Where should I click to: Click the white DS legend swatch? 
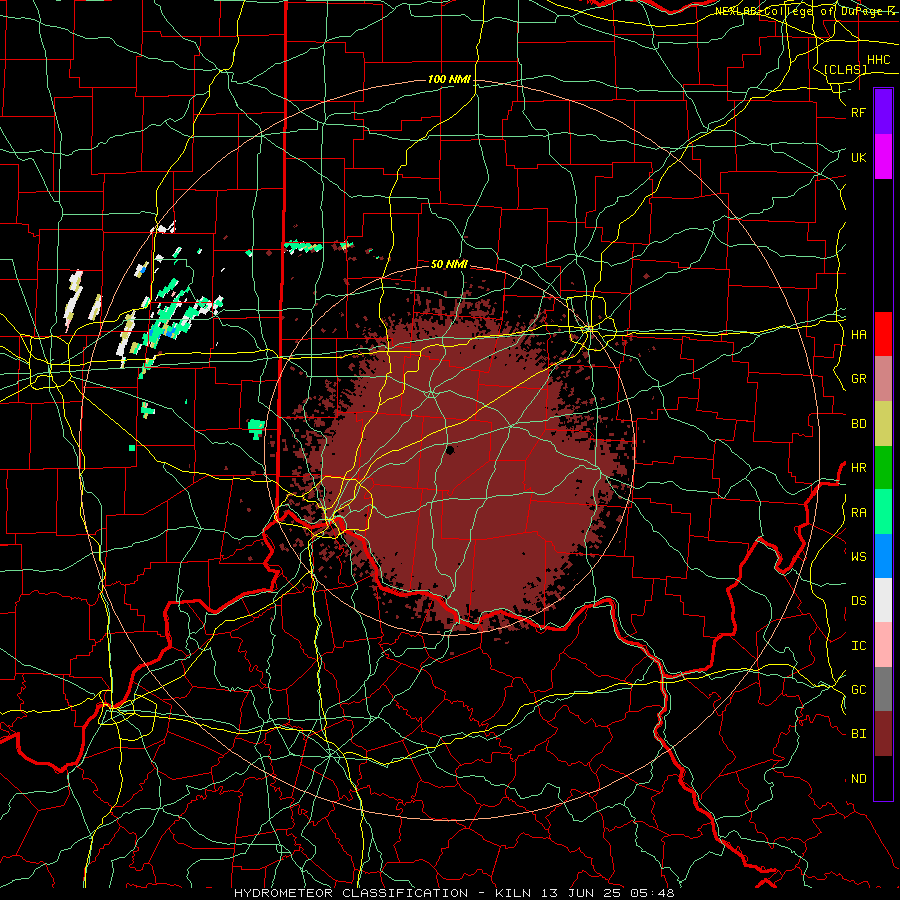883,600
